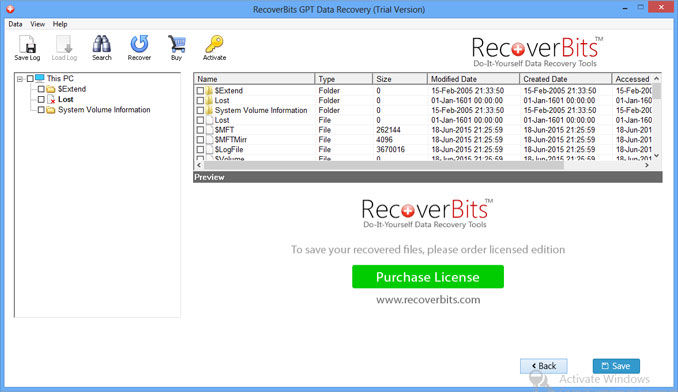Click the green Purchase License button

(428, 277)
